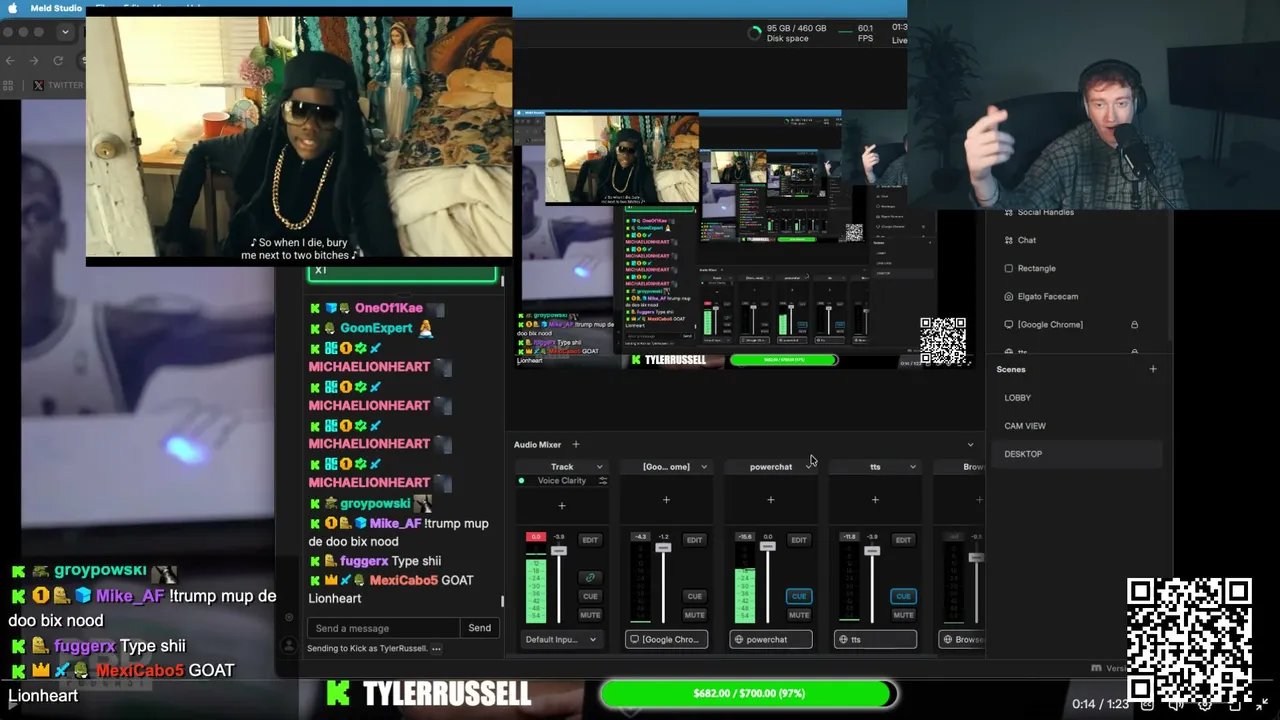Image resolution: width=1280 pixels, height=720 pixels.
Task: Open the Track channel dropdown
Action: point(600,467)
